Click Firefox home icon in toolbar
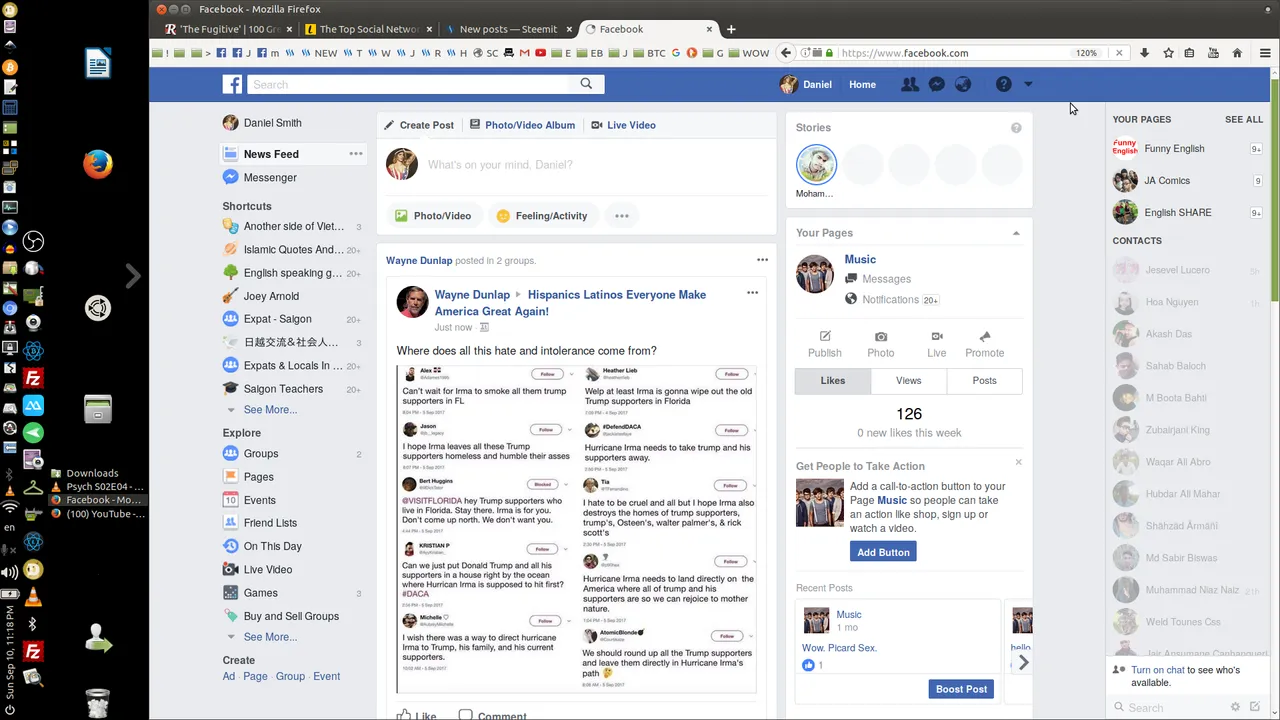1280x720 pixels. click(1237, 53)
